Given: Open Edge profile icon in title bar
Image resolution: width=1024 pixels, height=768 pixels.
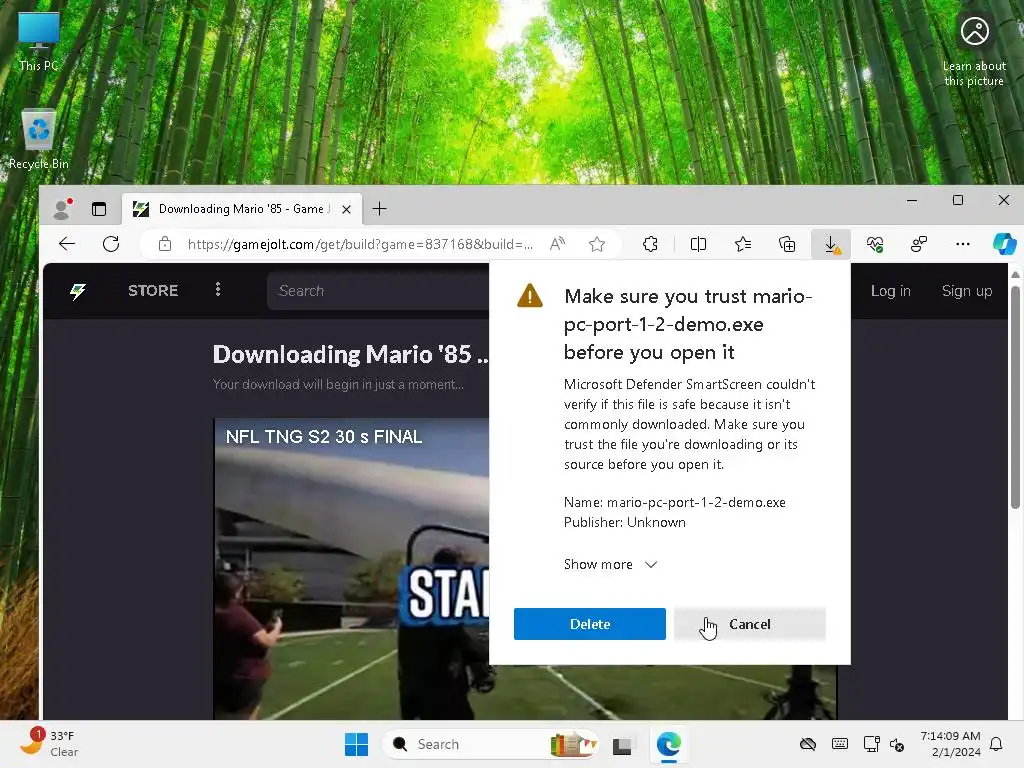Looking at the screenshot, I should point(61,209).
